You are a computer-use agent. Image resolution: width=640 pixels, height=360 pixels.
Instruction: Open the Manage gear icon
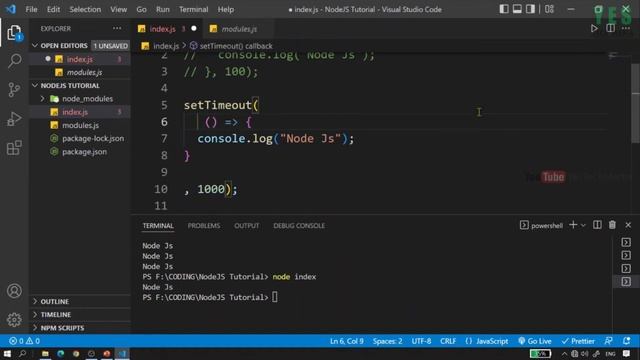[14, 320]
